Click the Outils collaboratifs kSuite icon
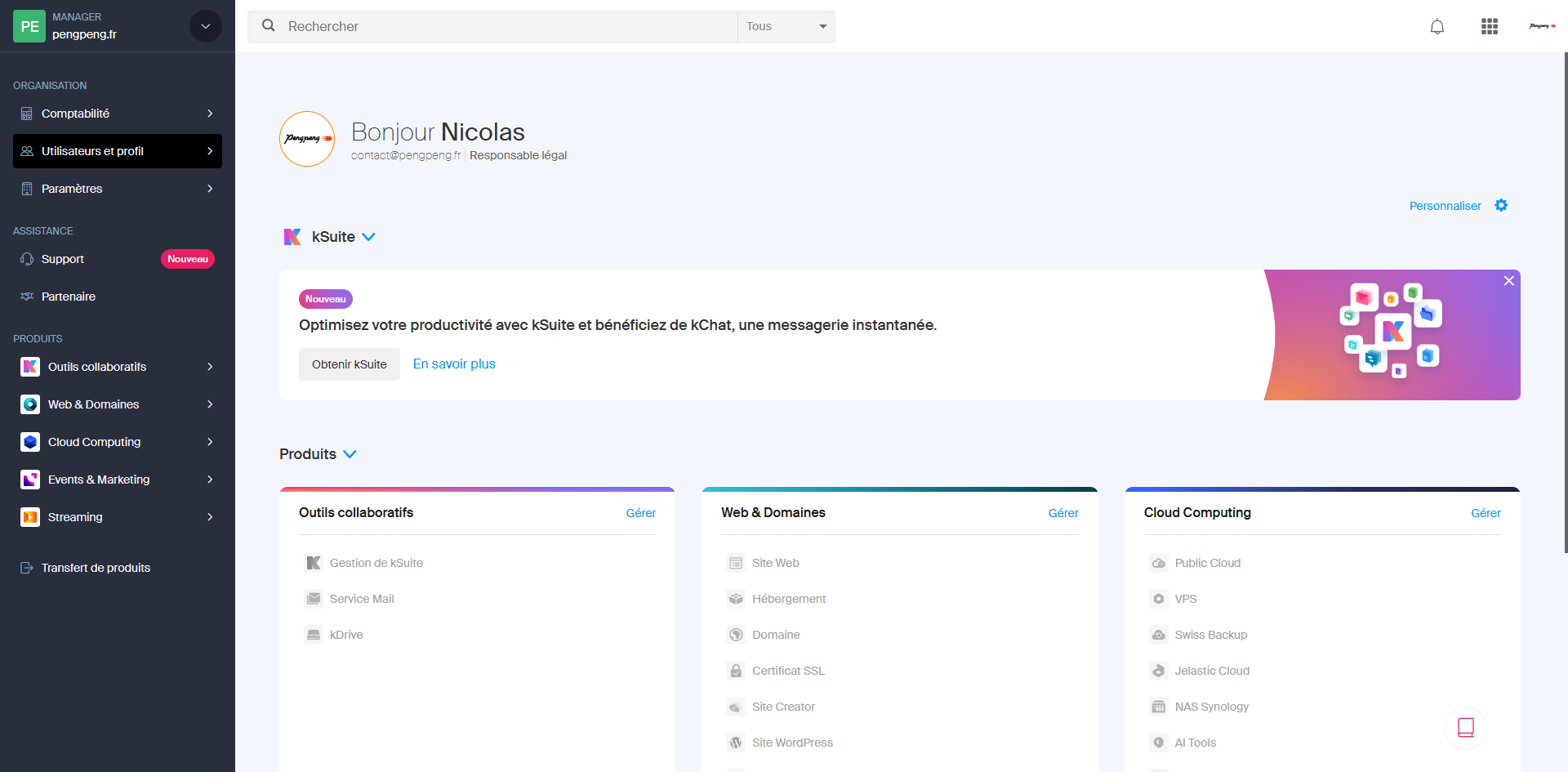This screenshot has height=772, width=1568. [x=30, y=367]
